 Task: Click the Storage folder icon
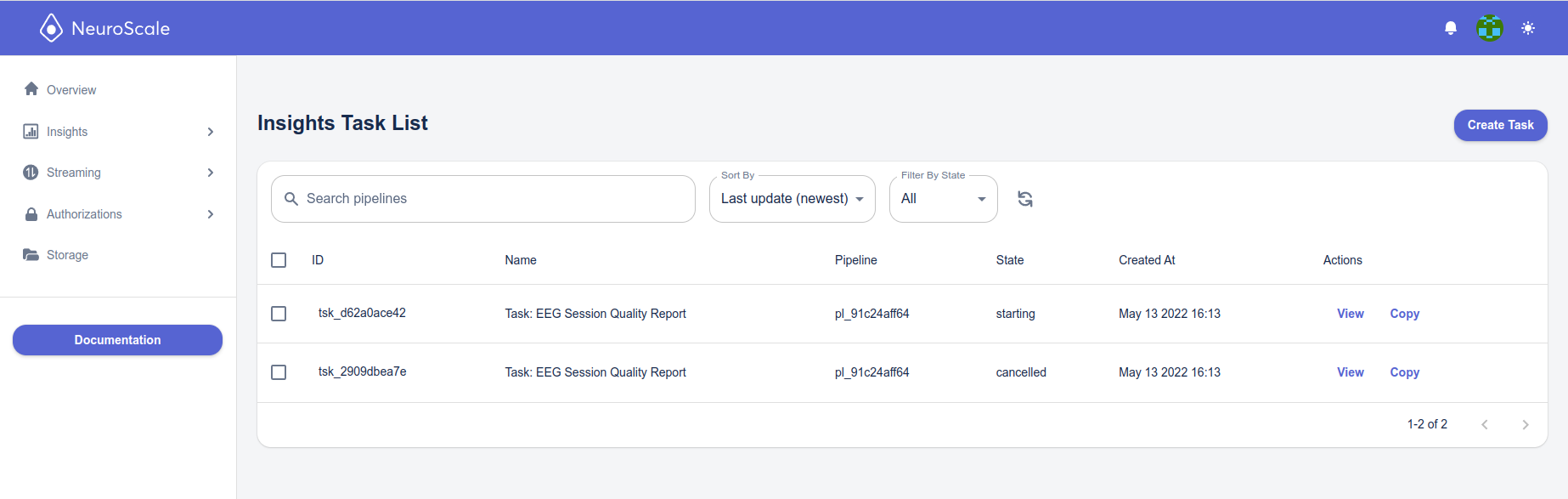tap(31, 255)
